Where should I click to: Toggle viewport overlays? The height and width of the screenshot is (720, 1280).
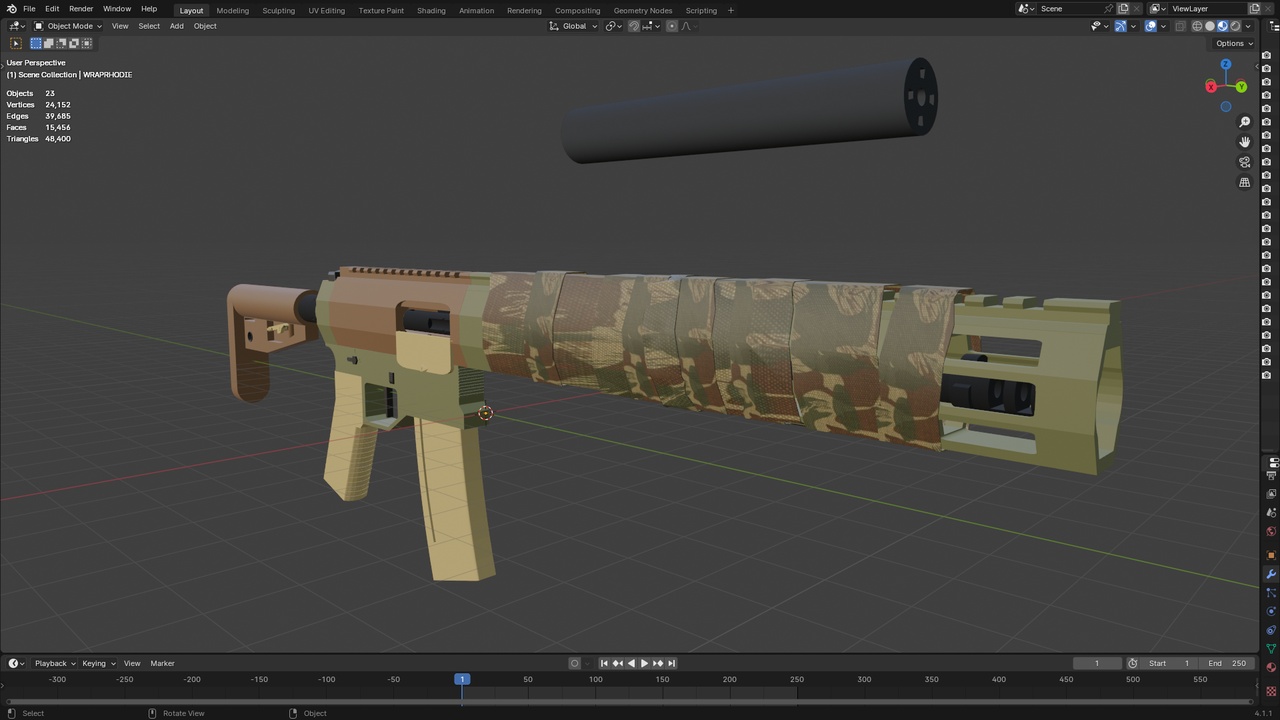click(x=1151, y=26)
